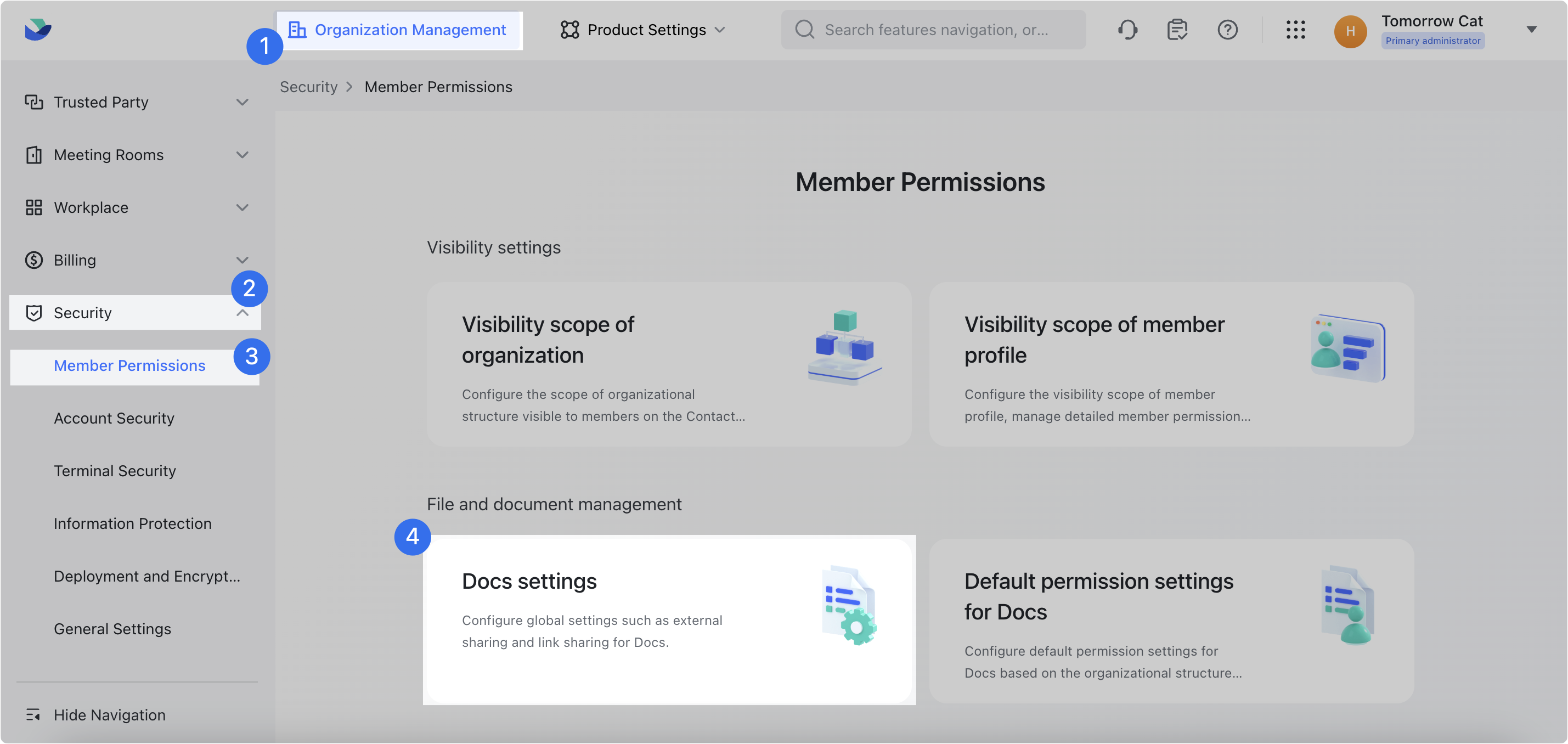Image resolution: width=1568 pixels, height=744 pixels.
Task: Click the Lark logo in the top corner
Action: click(x=38, y=29)
